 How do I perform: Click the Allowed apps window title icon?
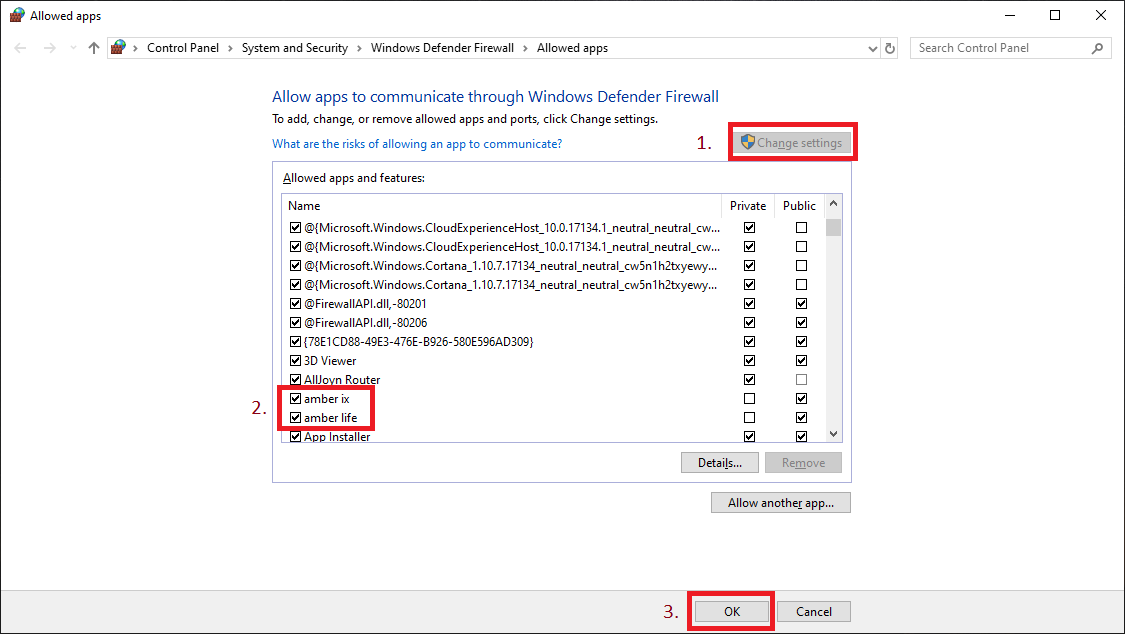tap(17, 15)
